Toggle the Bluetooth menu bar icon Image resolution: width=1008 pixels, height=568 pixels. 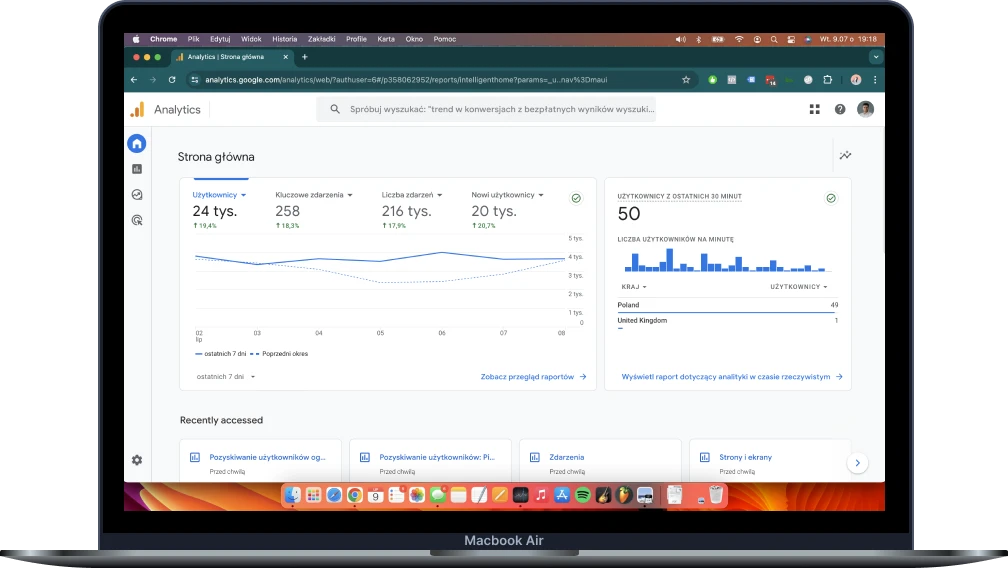click(x=698, y=39)
